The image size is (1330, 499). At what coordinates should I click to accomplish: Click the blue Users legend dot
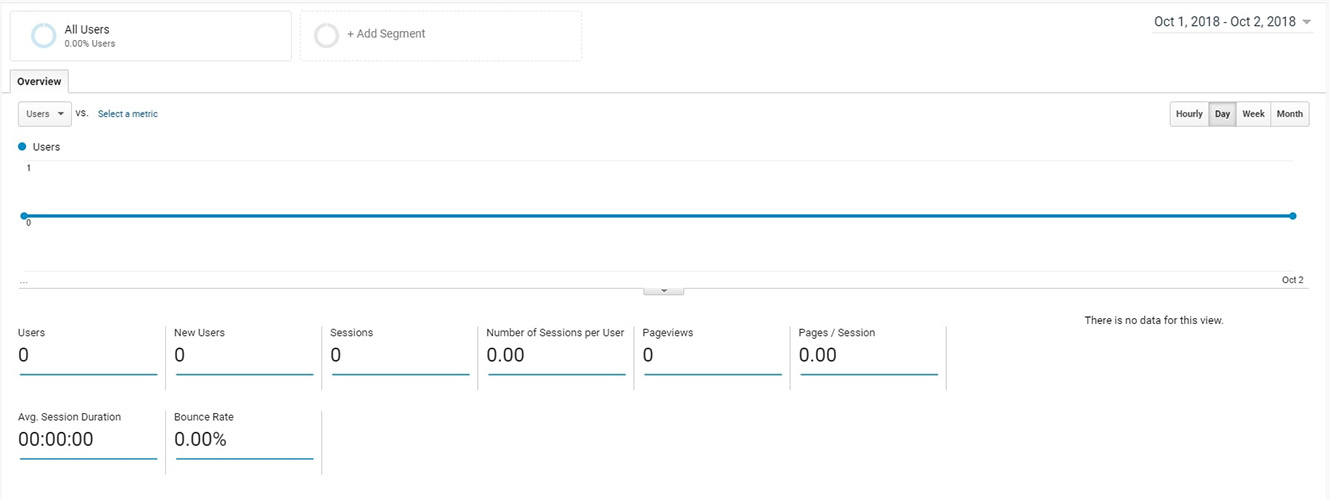pyautogui.click(x=22, y=147)
